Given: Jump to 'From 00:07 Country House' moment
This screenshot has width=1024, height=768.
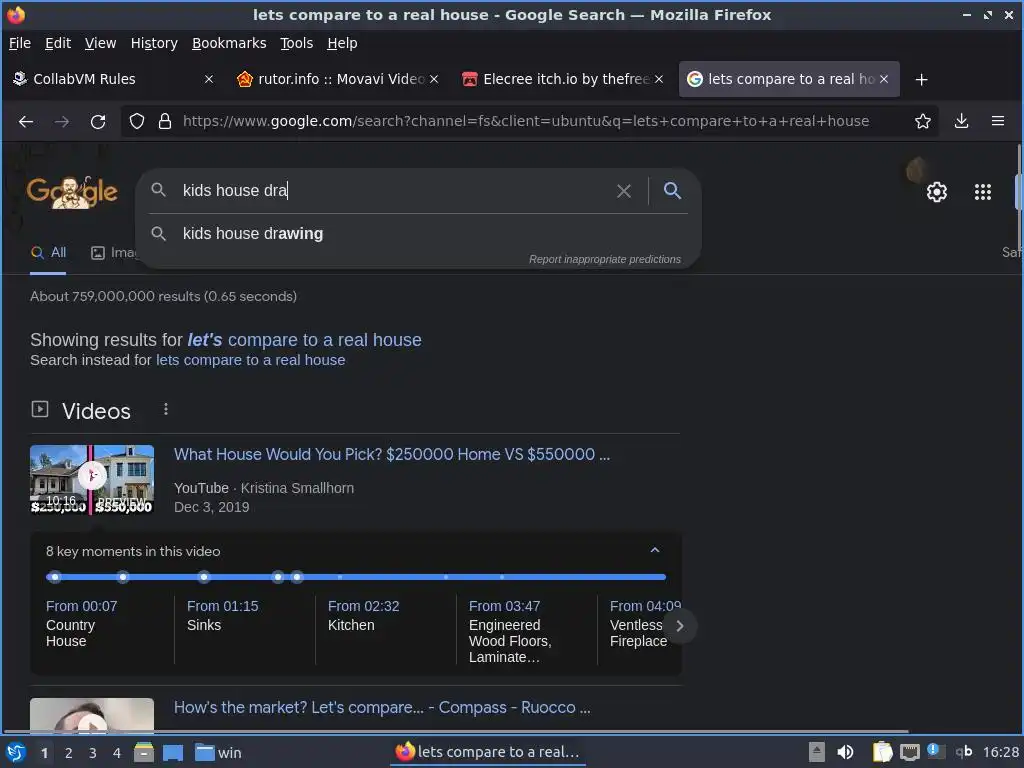Looking at the screenshot, I should pos(82,624).
